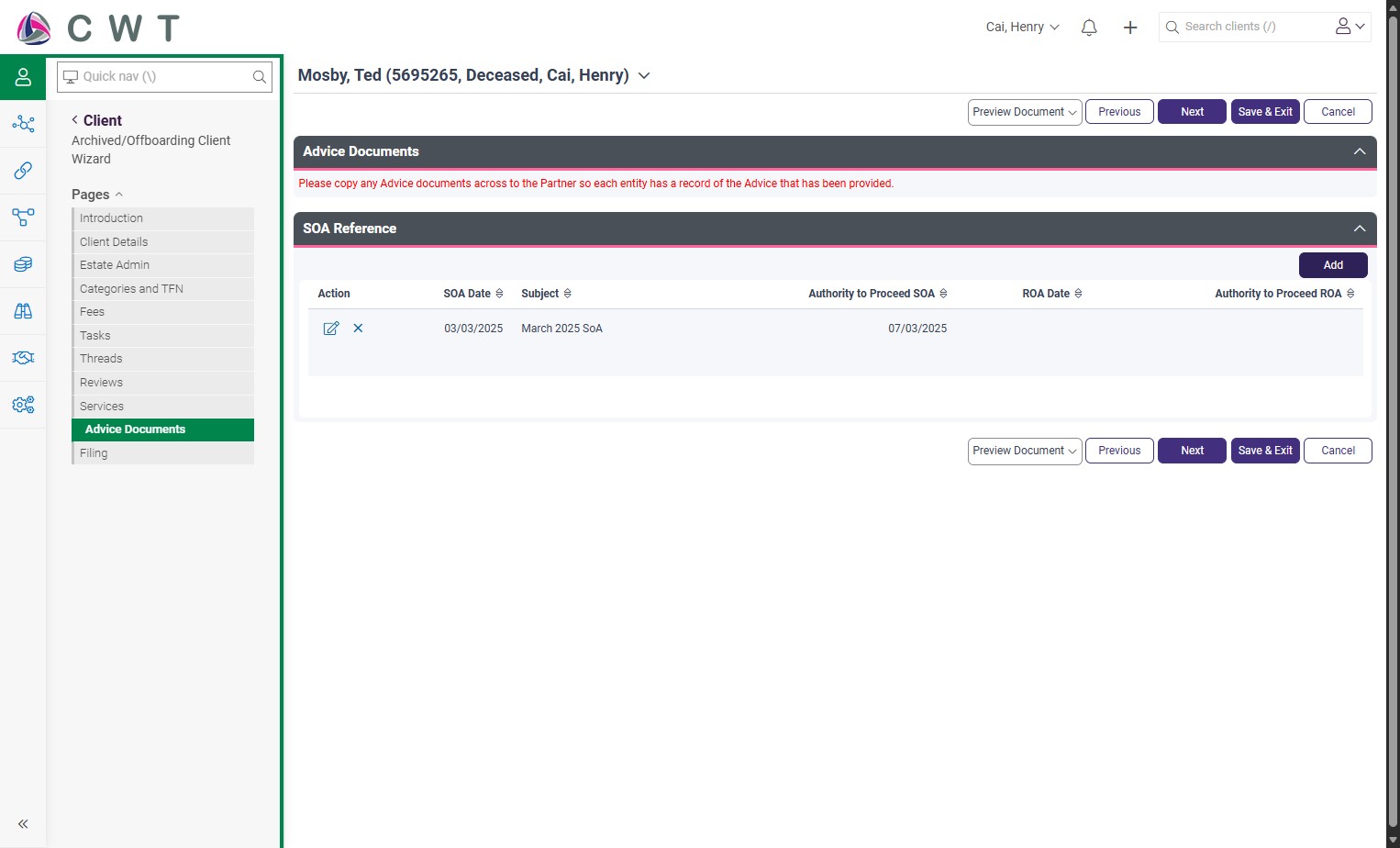Go to the Services page
Viewport: 1400px width, 848px height.
point(163,407)
